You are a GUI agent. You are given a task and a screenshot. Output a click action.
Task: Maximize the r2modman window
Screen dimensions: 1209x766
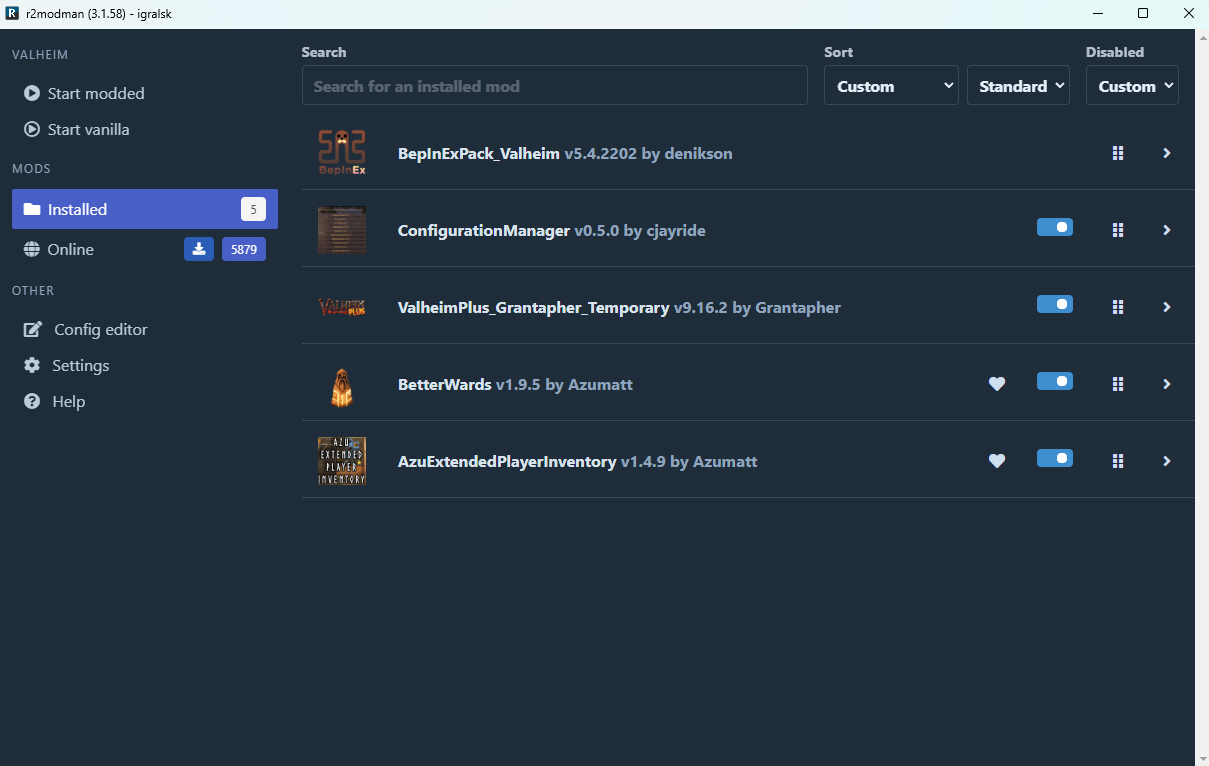(1142, 14)
